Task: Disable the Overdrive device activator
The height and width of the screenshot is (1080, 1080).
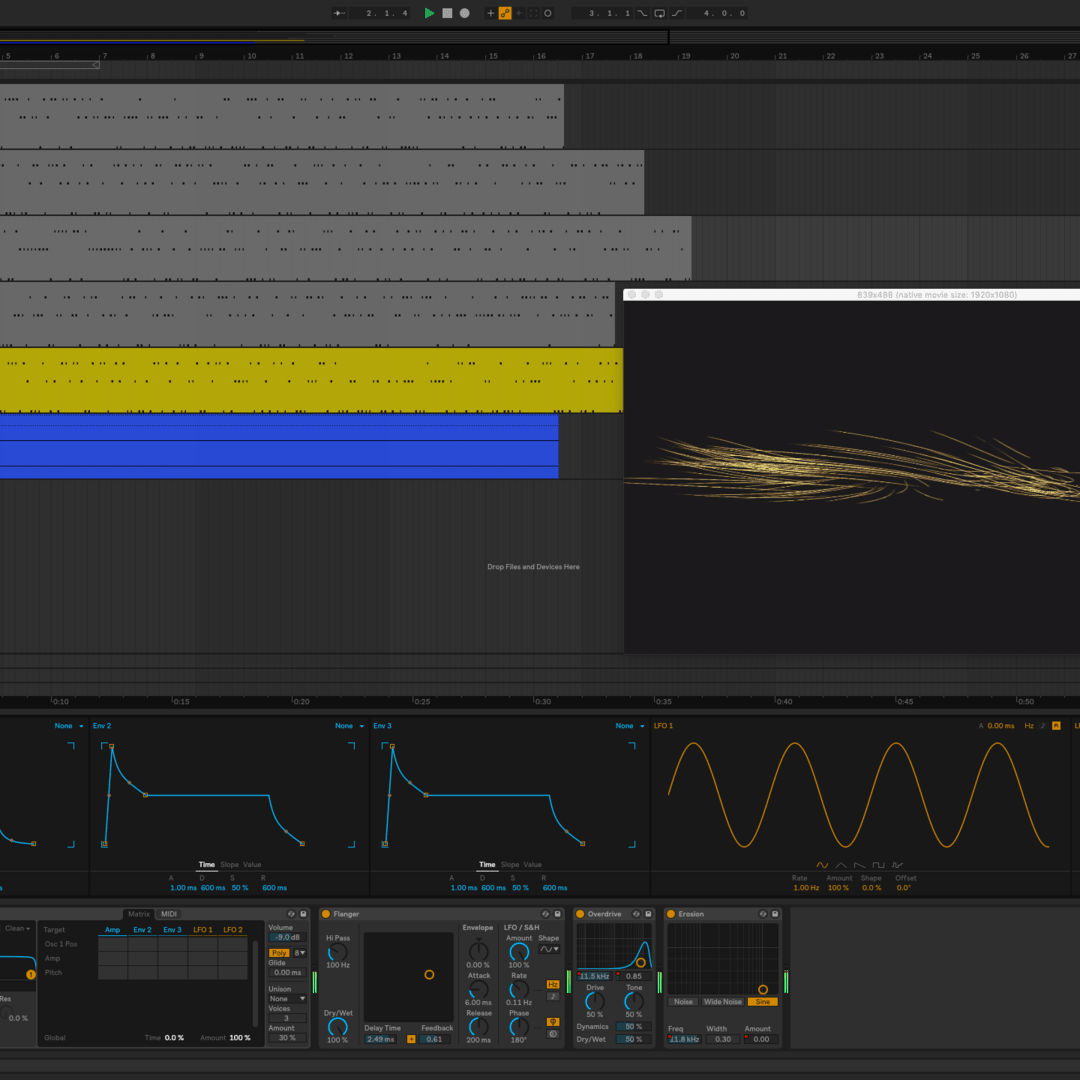Action: pos(580,914)
